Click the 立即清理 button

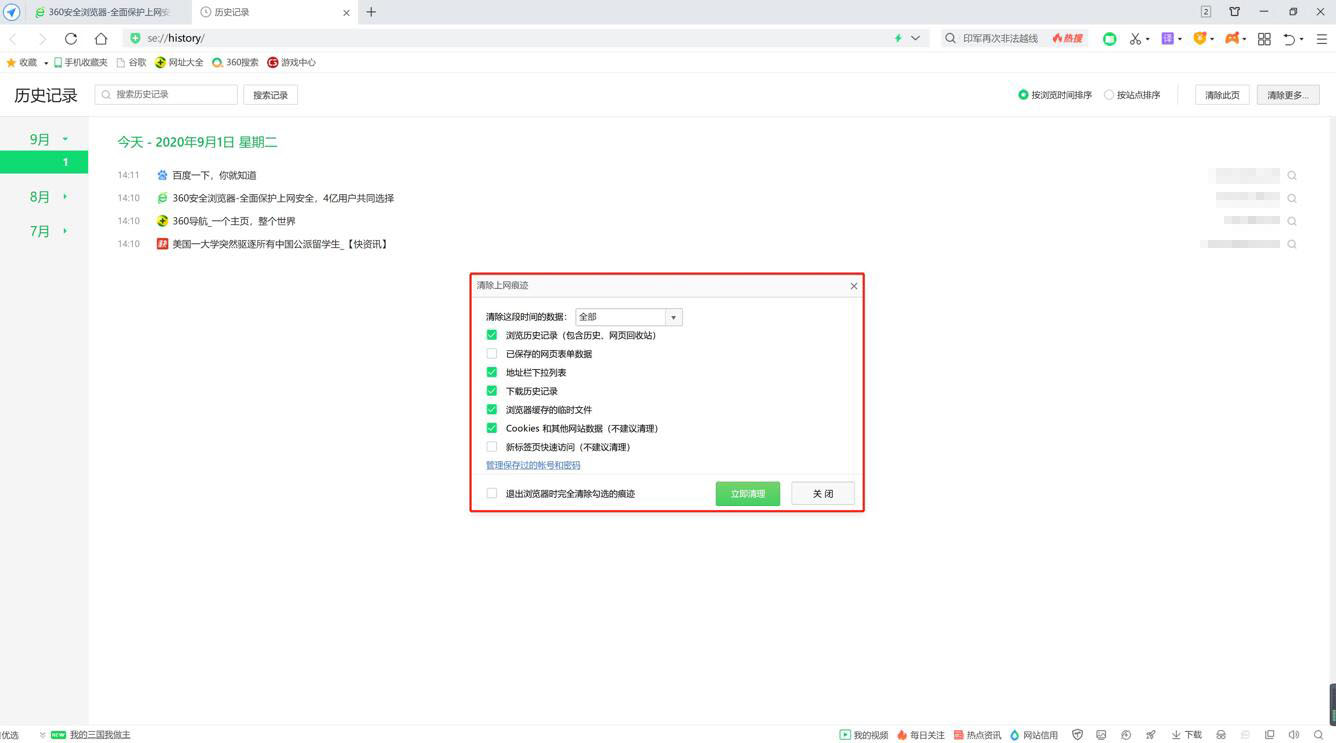(x=747, y=493)
